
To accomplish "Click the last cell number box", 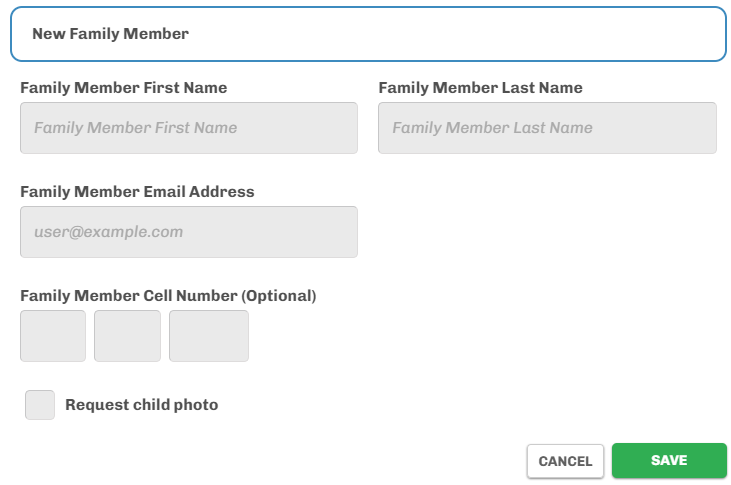I will click(x=209, y=336).
